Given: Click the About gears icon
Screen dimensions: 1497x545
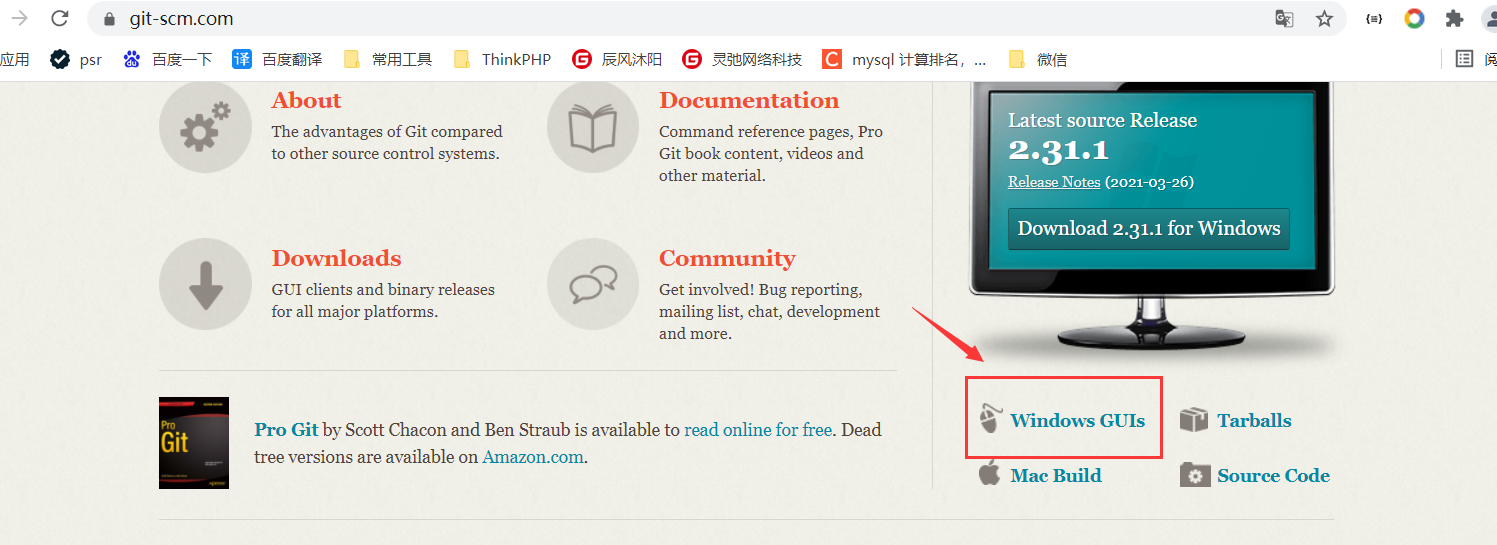Looking at the screenshot, I should coord(205,128).
